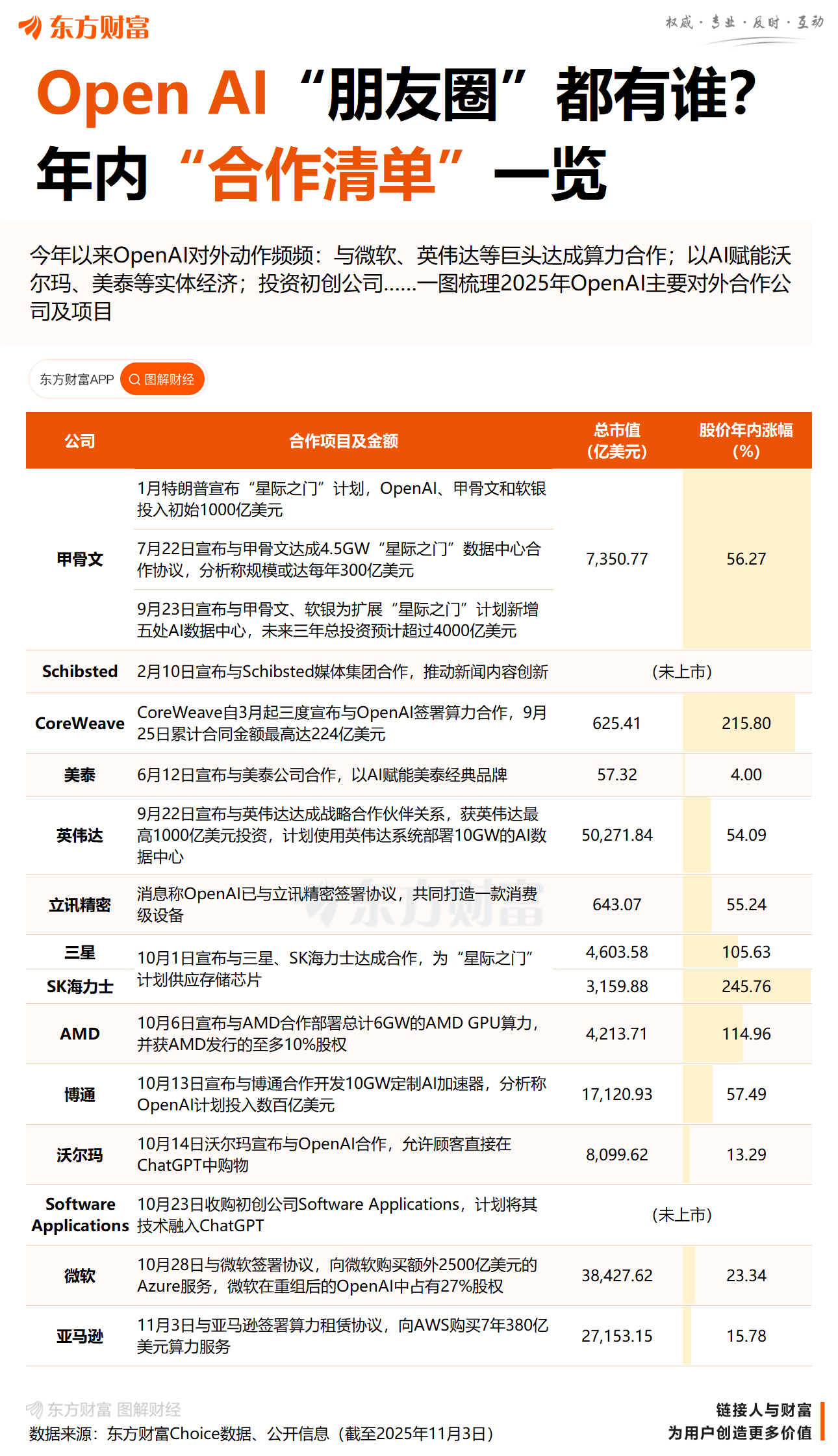Click the 权威·专业·及时·互动 slogan at top right
This screenshot has width=838, height=1456.
click(x=744, y=23)
